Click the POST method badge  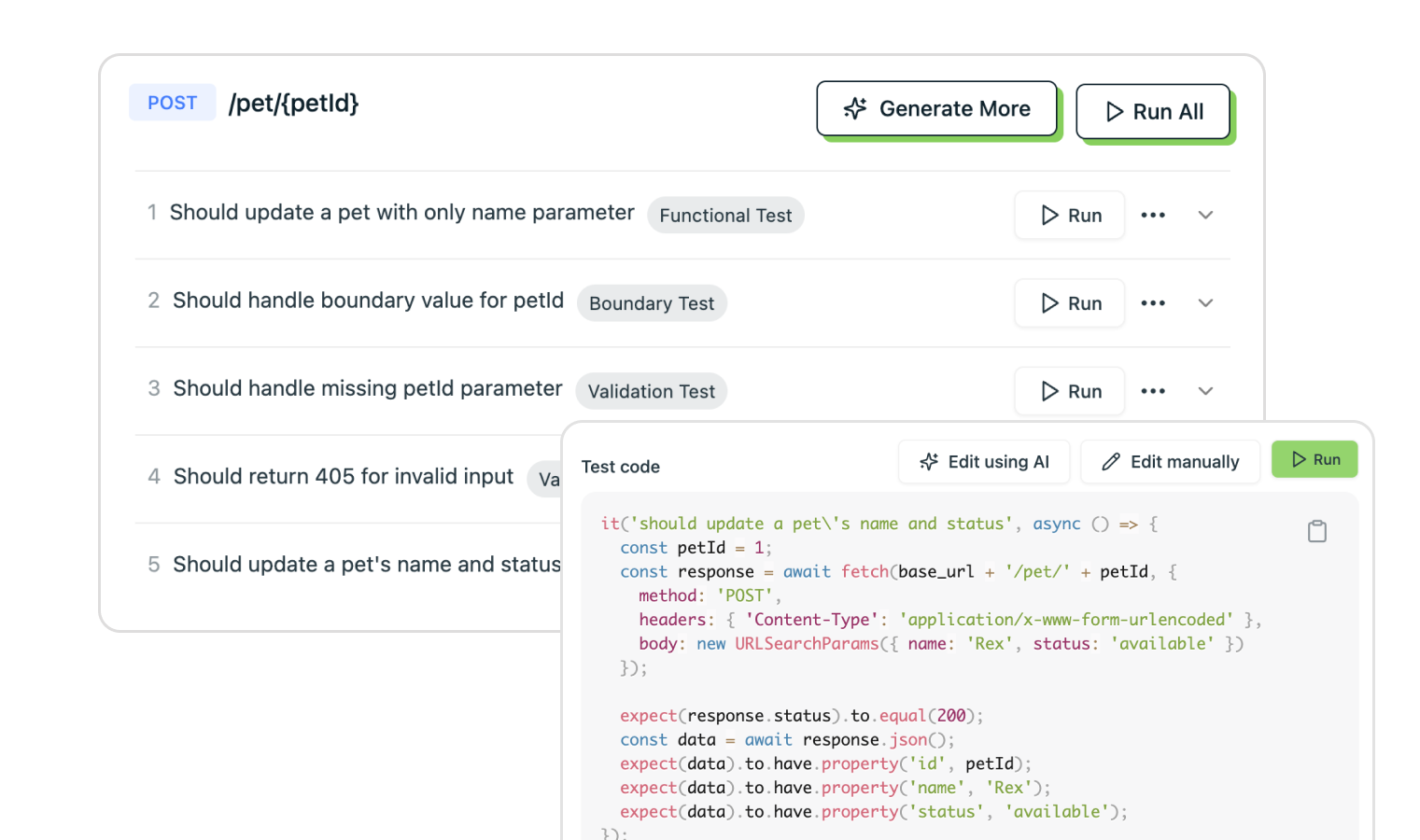173,103
